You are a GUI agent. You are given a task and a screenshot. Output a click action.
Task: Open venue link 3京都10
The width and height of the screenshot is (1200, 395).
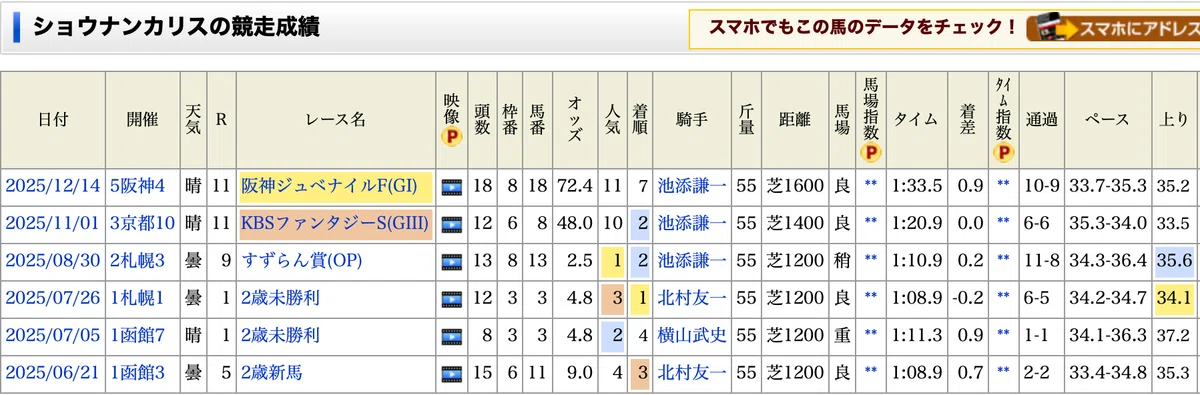coord(143,223)
